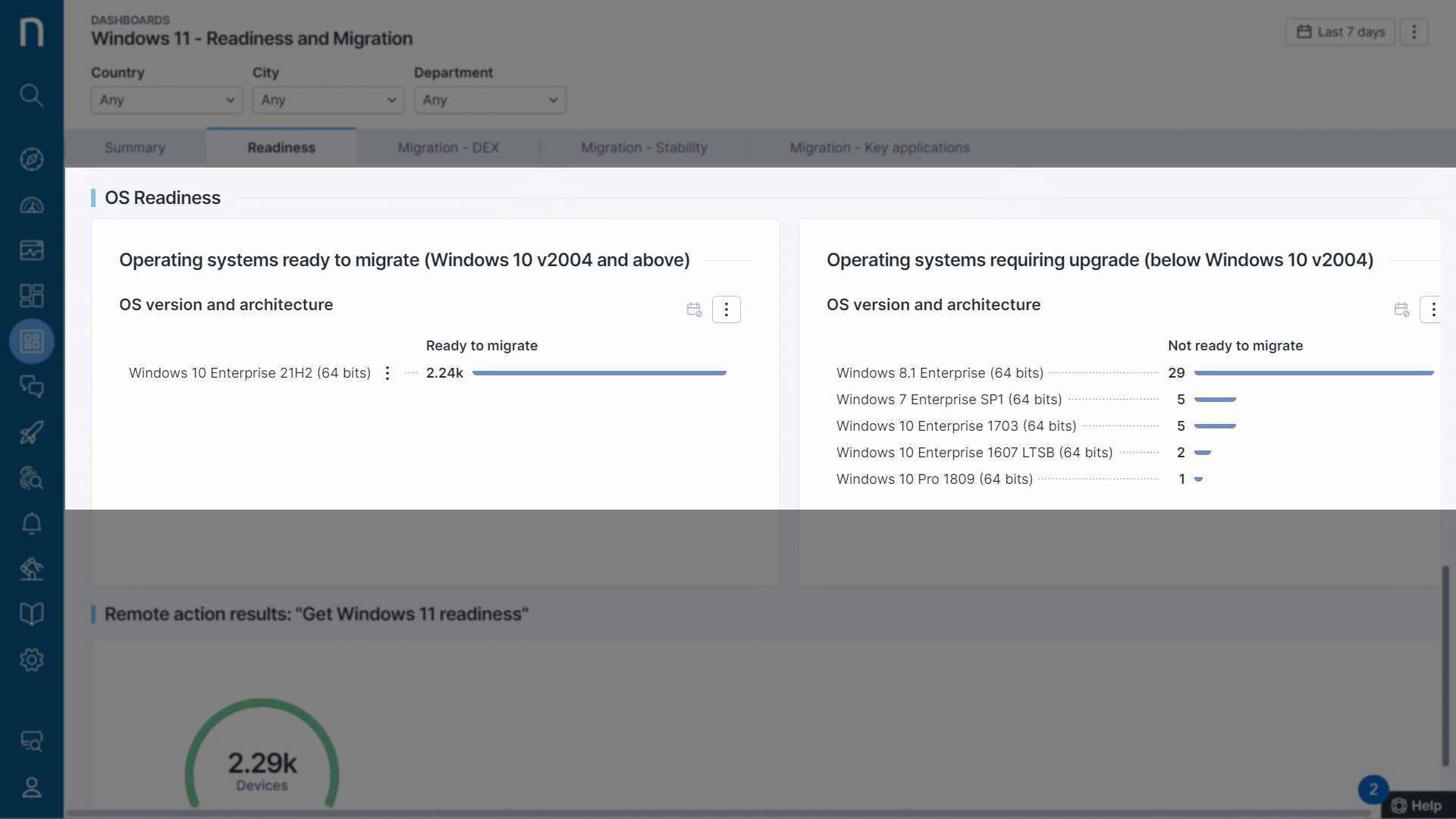
Task: Open the bell alerts icon
Action: (x=31, y=523)
